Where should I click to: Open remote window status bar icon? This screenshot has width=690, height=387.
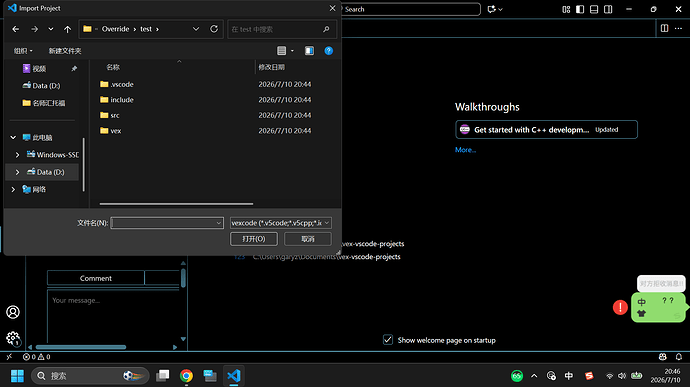[x=9, y=357]
